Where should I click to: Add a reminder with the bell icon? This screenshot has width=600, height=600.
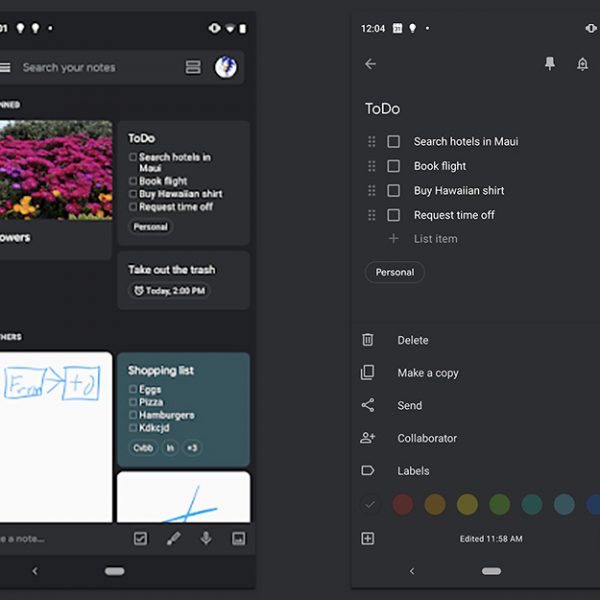pos(582,64)
